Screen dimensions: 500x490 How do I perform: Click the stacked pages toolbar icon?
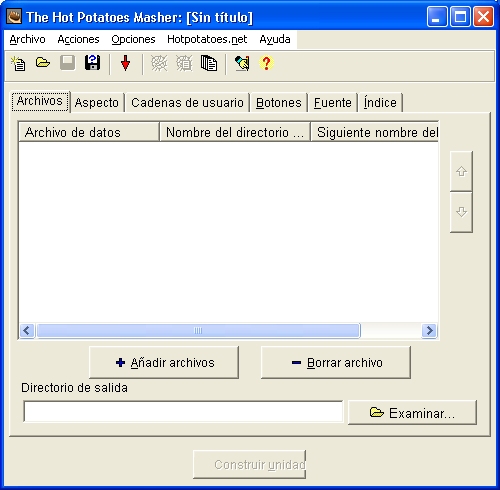point(209,63)
